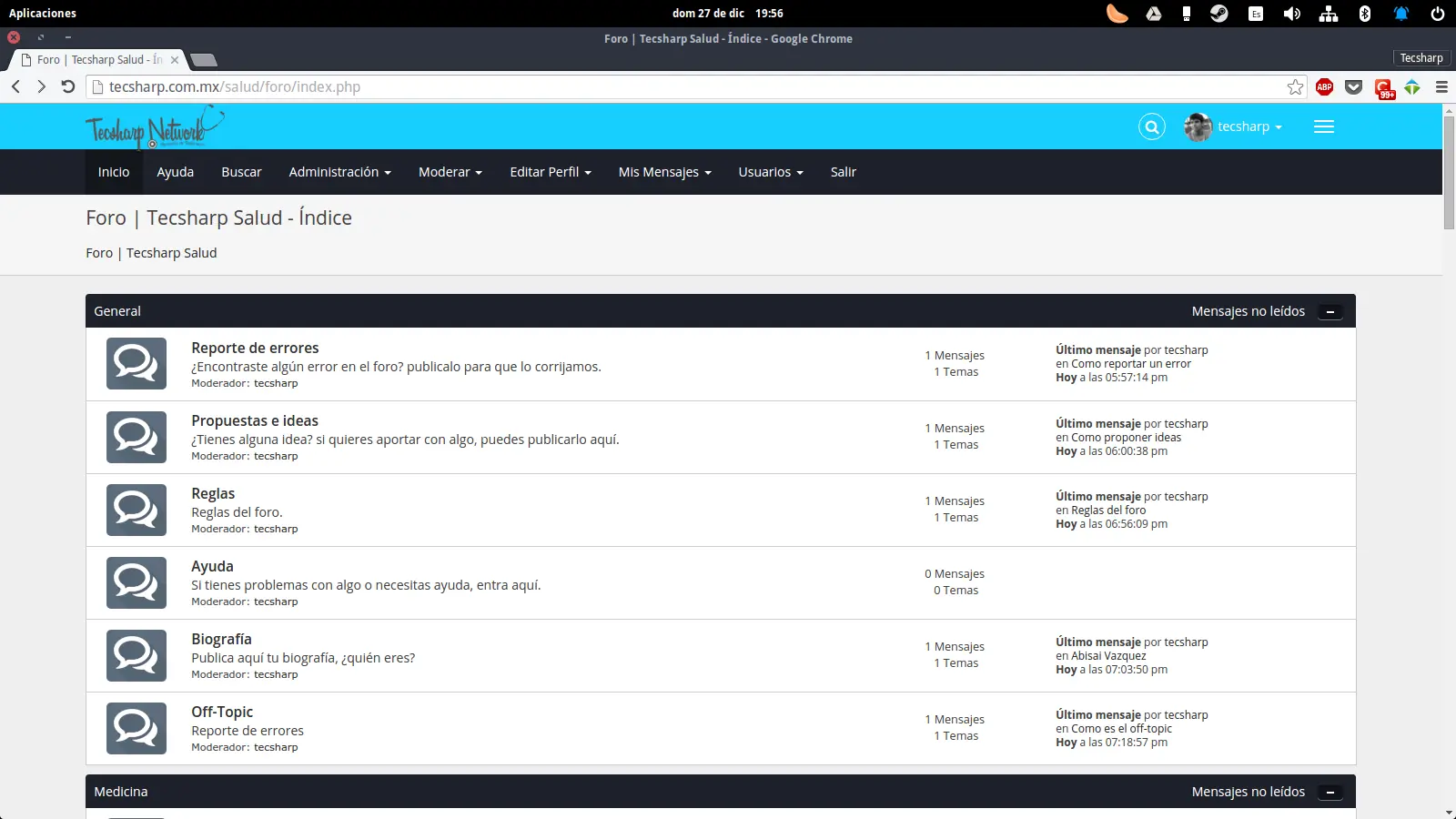
Task: Open a new tab with the tab button
Action: pos(204,60)
